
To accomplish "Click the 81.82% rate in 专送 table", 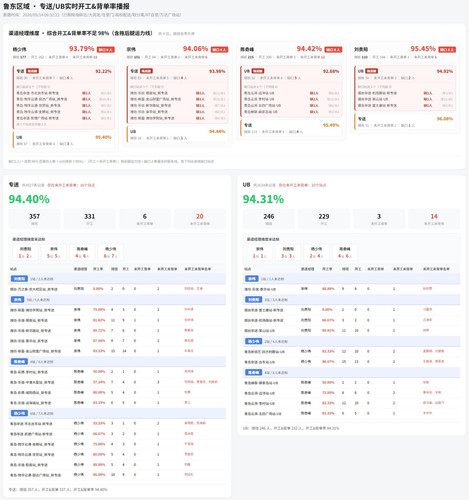I will 99,320.
